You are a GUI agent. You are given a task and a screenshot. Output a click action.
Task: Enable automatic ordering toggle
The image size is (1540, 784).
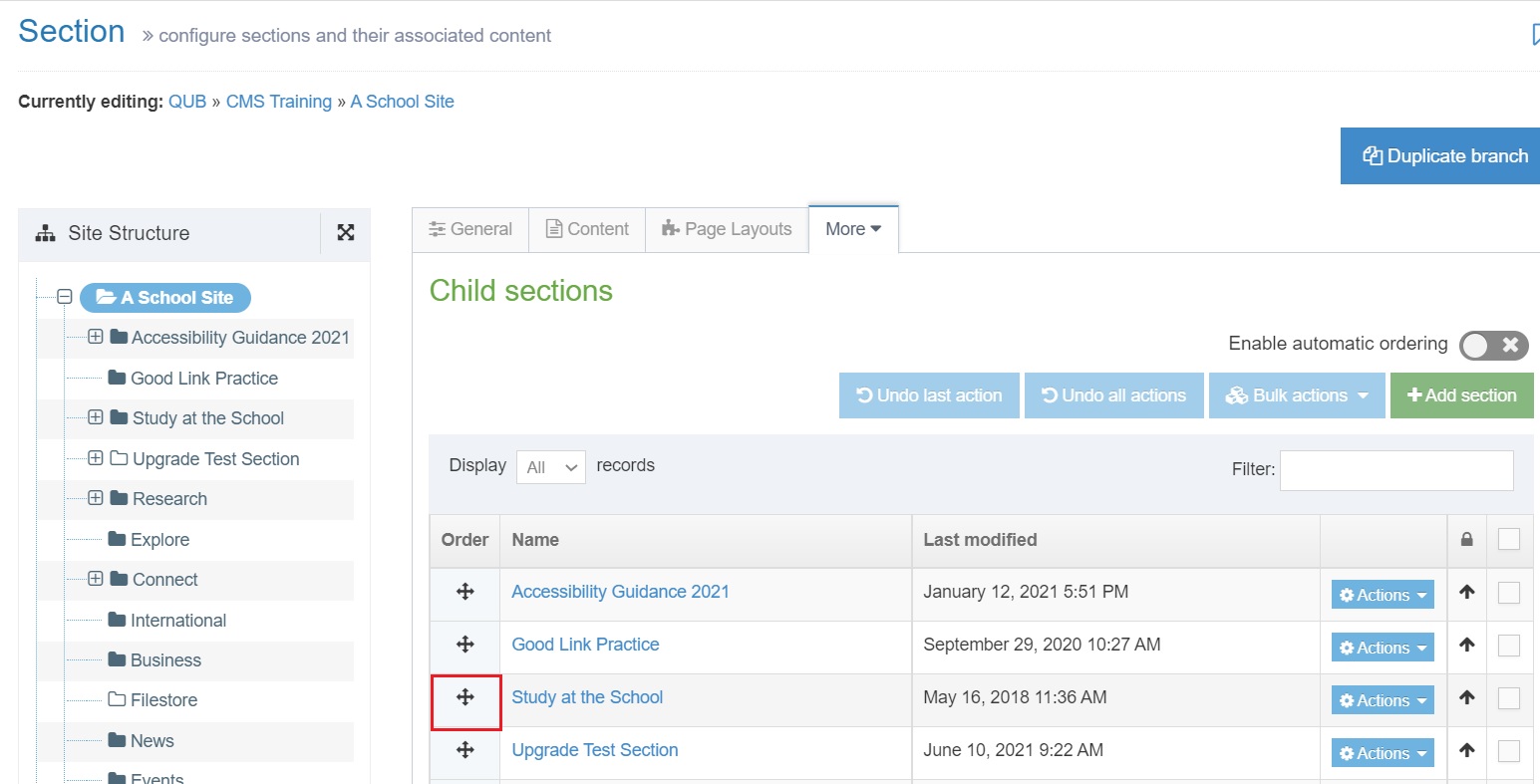pyautogui.click(x=1492, y=345)
